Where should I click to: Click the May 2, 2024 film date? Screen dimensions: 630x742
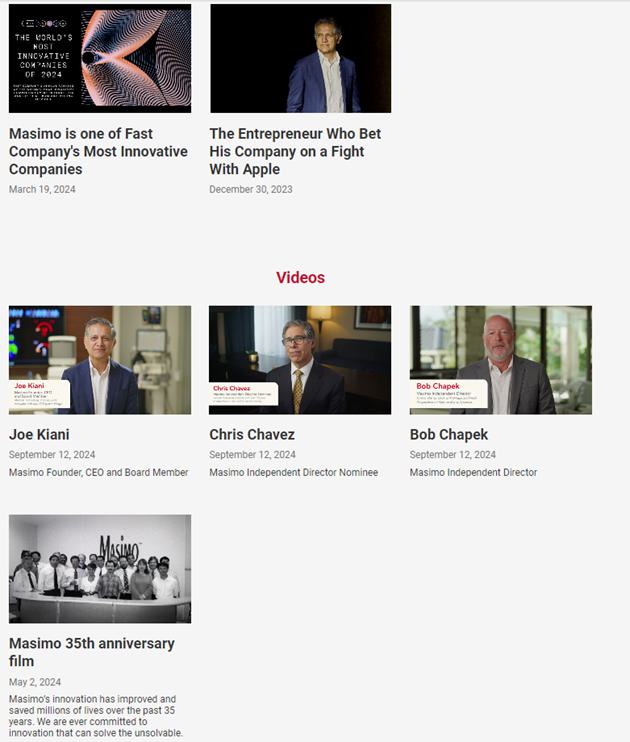35,682
